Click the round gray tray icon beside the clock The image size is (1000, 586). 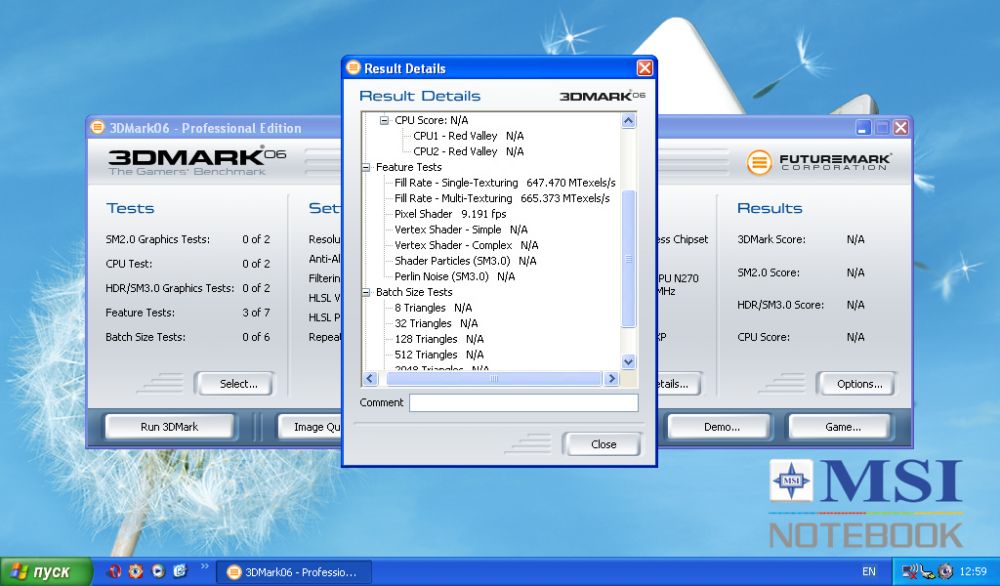pyautogui.click(x=945, y=571)
